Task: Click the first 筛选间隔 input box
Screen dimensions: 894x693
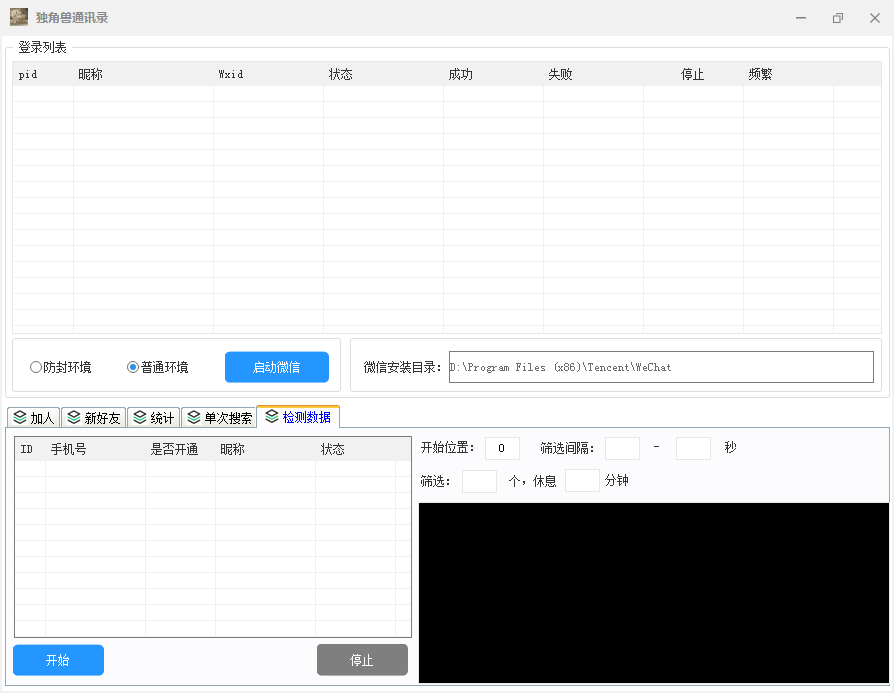Action: [622, 448]
